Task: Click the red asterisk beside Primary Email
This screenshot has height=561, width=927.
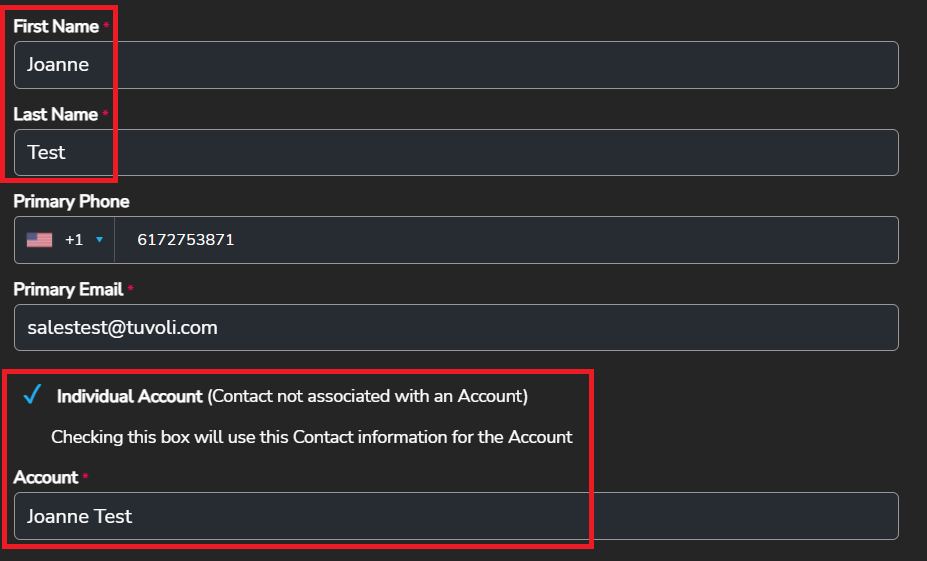Action: pos(131,289)
